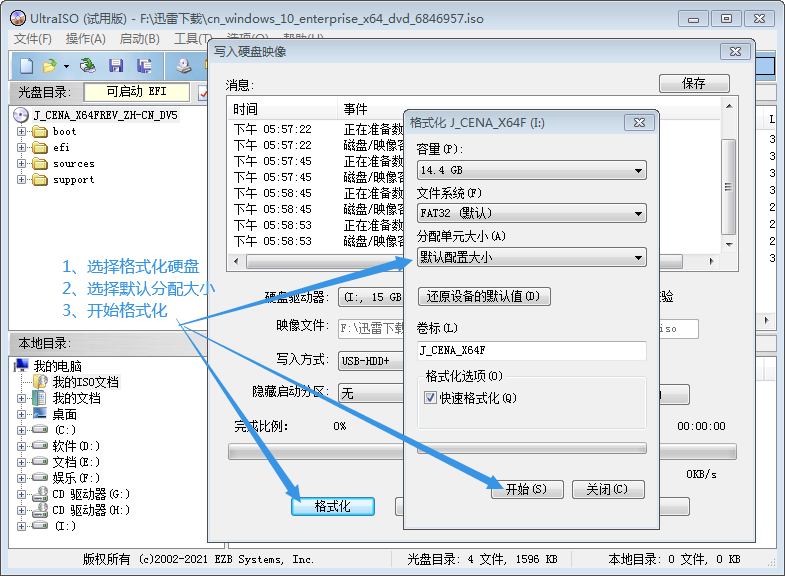The width and height of the screenshot is (785, 576).
Task: Click the Open CD/DVD (green arrow) toolbar icon
Action: 88,66
